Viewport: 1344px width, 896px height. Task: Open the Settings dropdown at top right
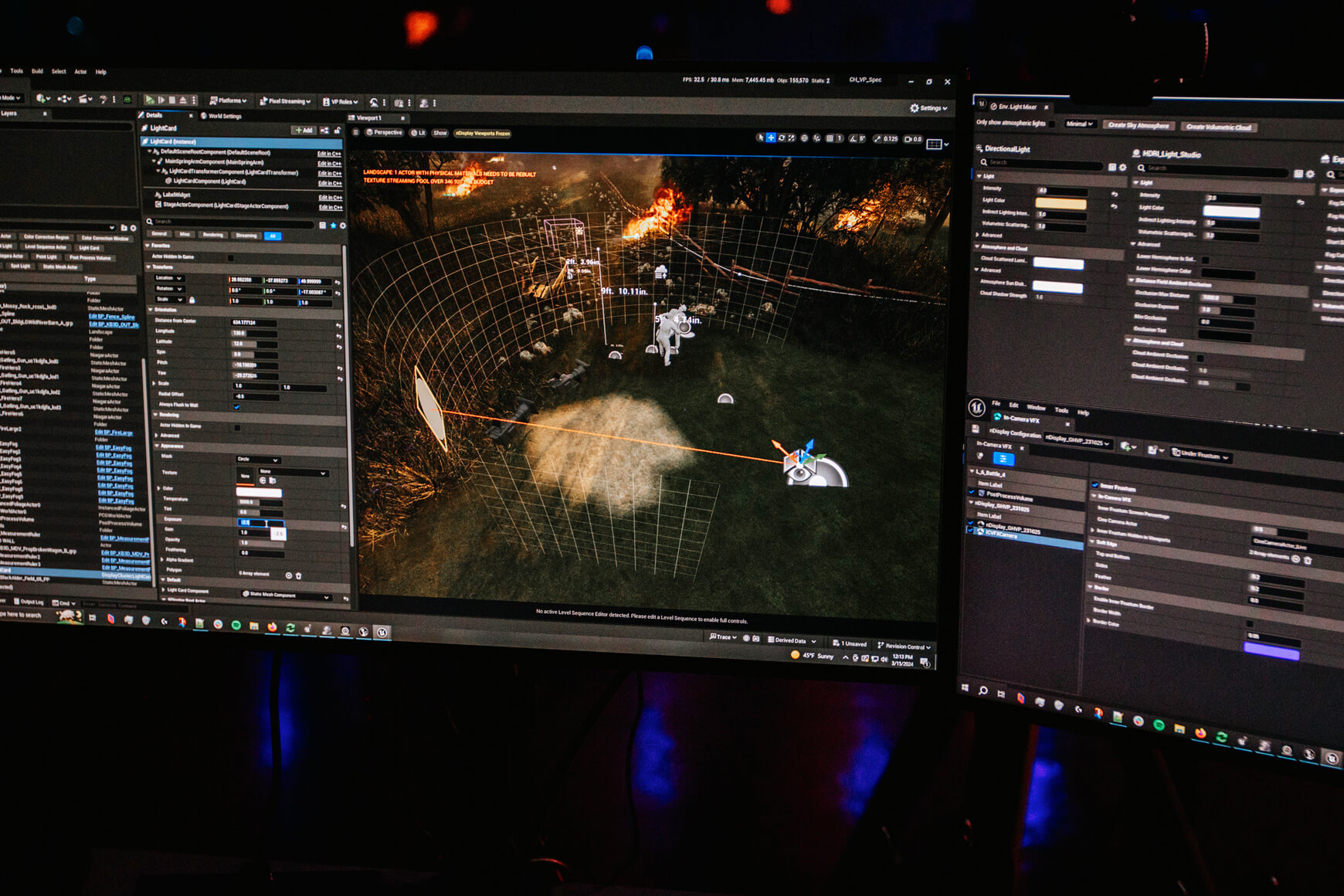click(x=929, y=108)
